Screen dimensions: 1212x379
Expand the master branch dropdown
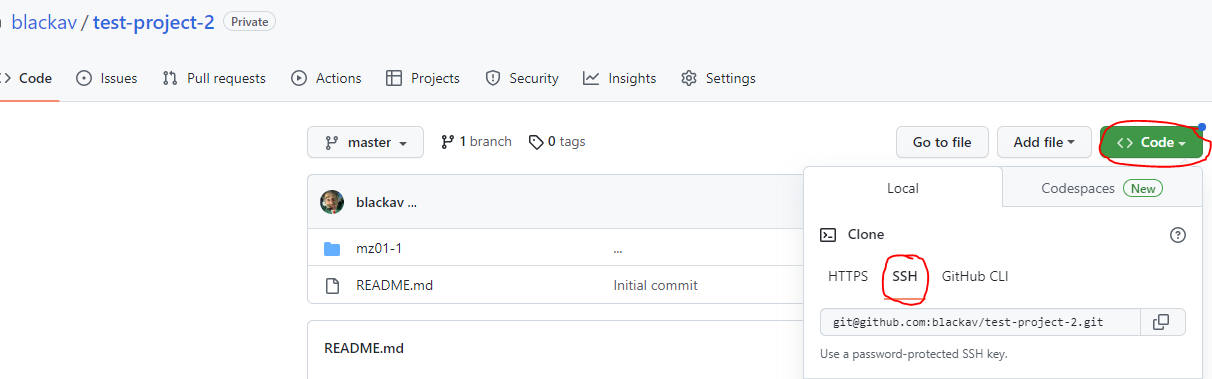[x=365, y=142]
